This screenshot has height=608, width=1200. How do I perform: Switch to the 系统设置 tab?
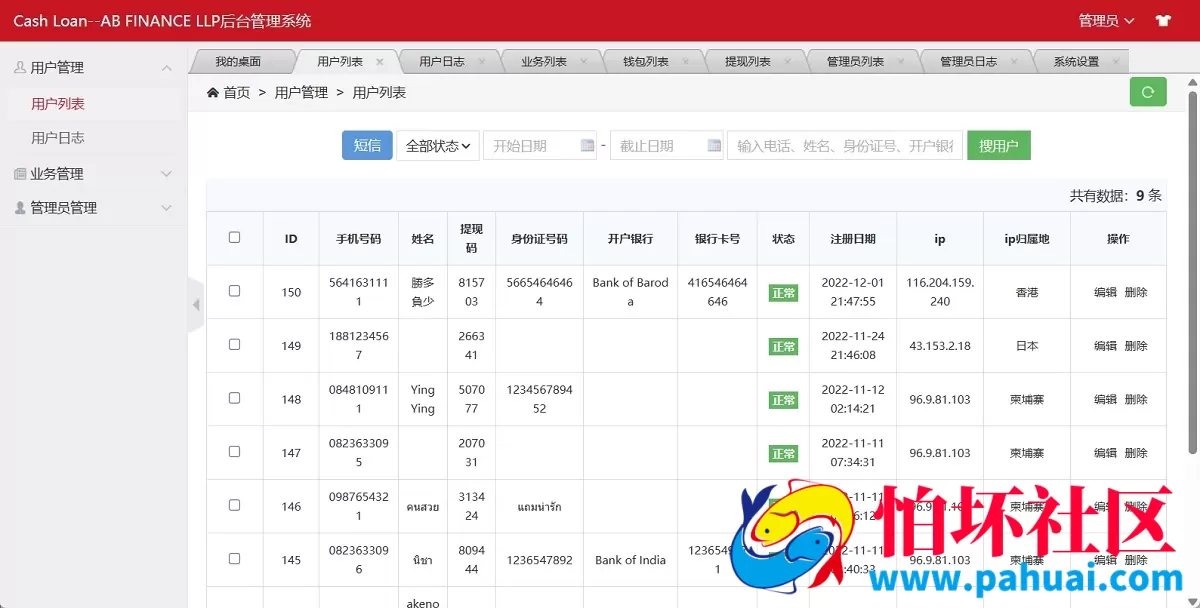click(x=1076, y=61)
